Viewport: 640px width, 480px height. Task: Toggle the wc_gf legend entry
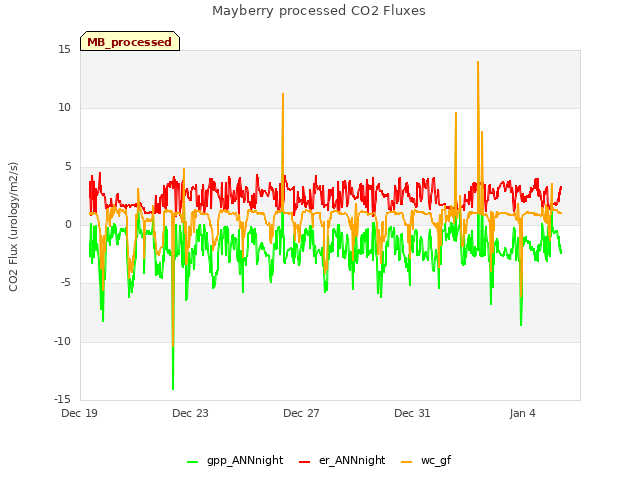click(426, 460)
